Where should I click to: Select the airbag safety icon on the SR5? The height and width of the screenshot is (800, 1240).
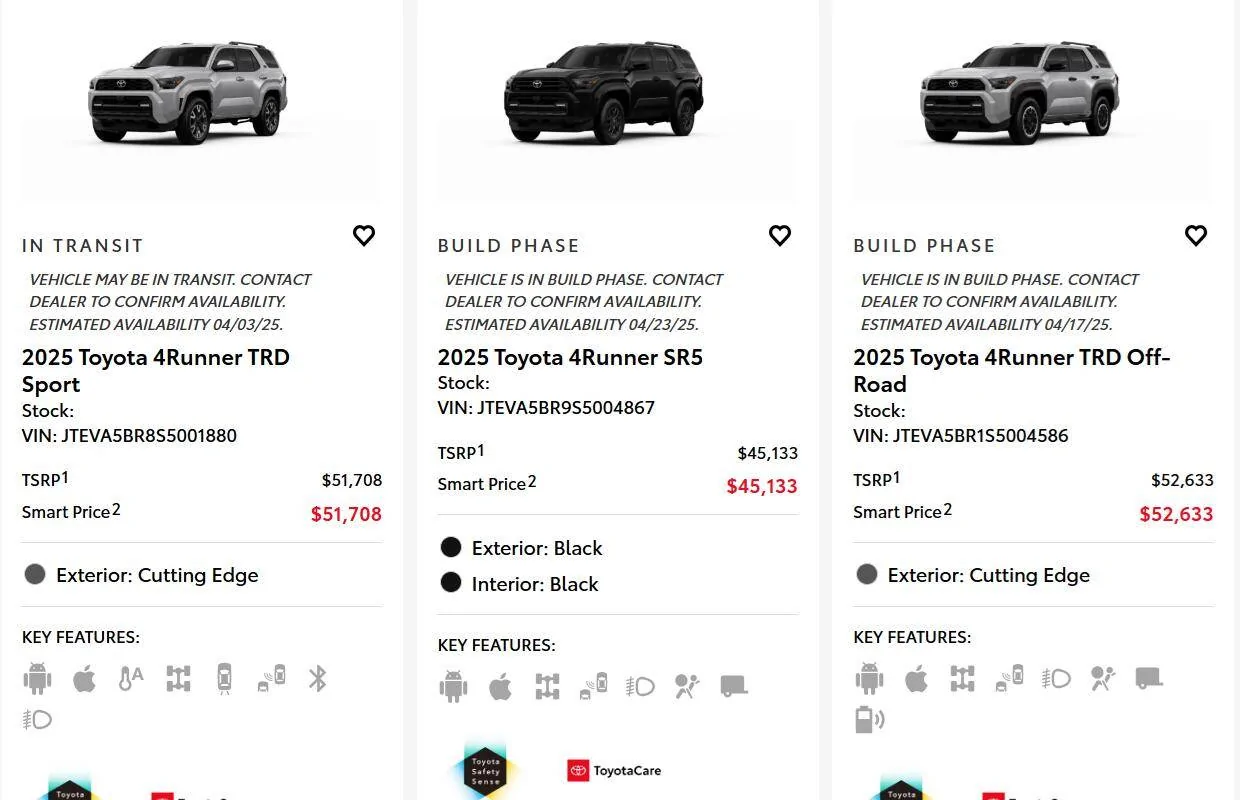686,686
